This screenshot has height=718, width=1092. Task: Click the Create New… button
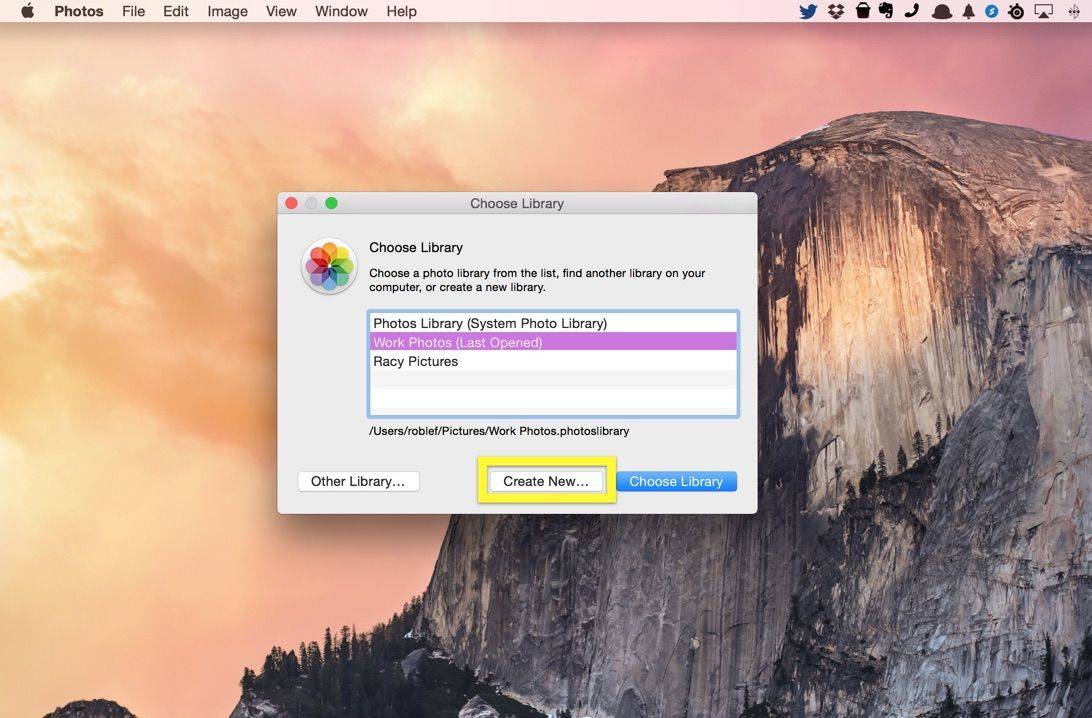tap(546, 481)
